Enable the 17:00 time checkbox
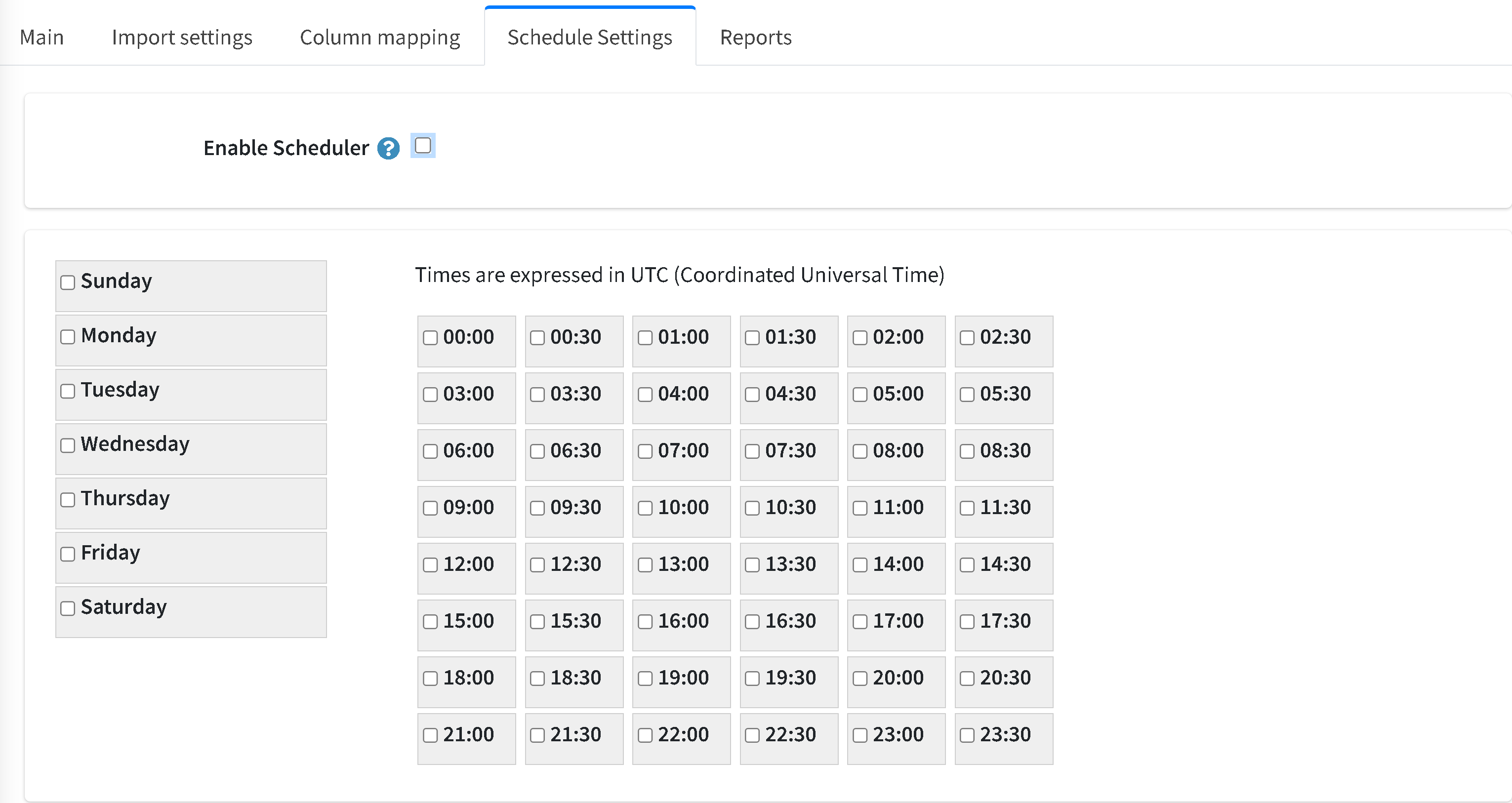 pyautogui.click(x=860, y=622)
